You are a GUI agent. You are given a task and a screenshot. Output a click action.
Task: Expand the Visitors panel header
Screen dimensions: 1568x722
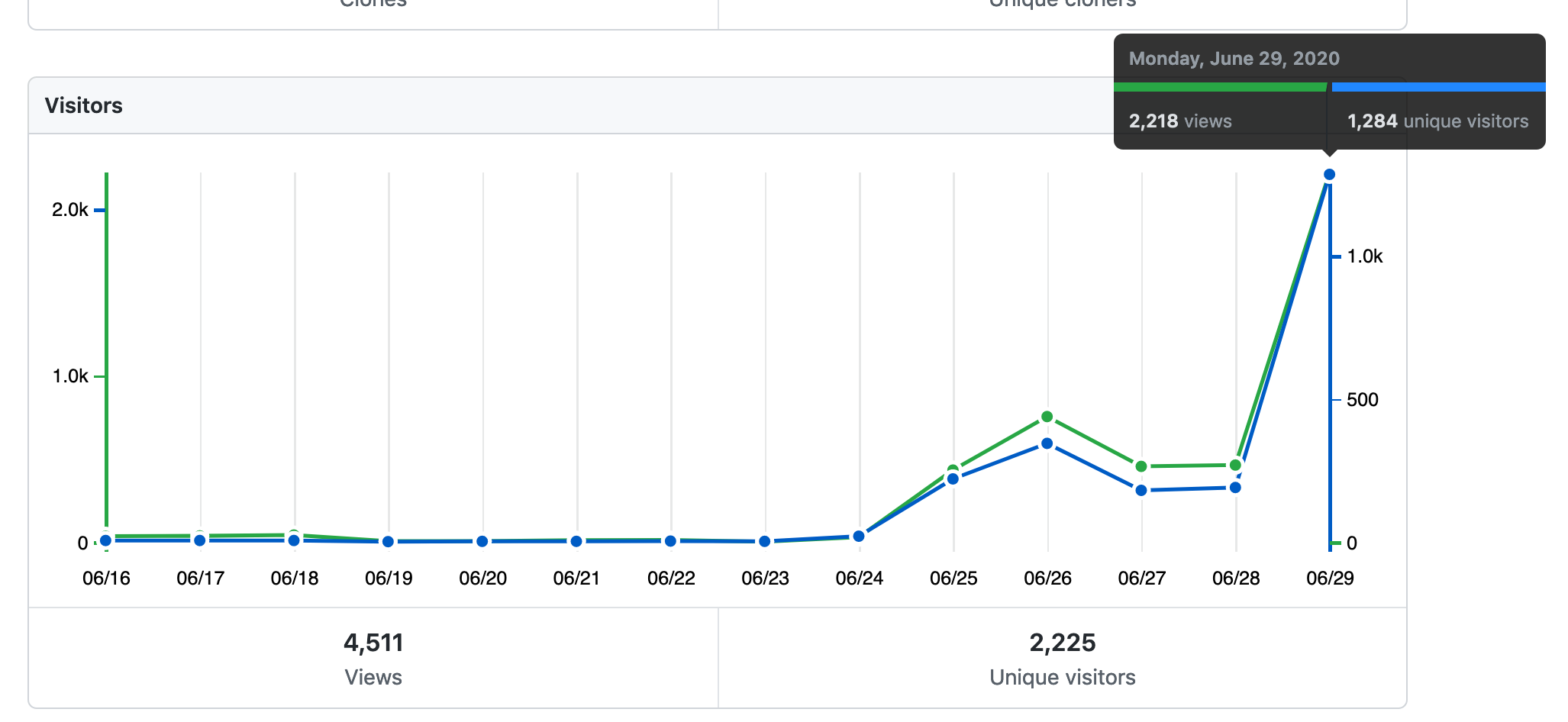(84, 105)
